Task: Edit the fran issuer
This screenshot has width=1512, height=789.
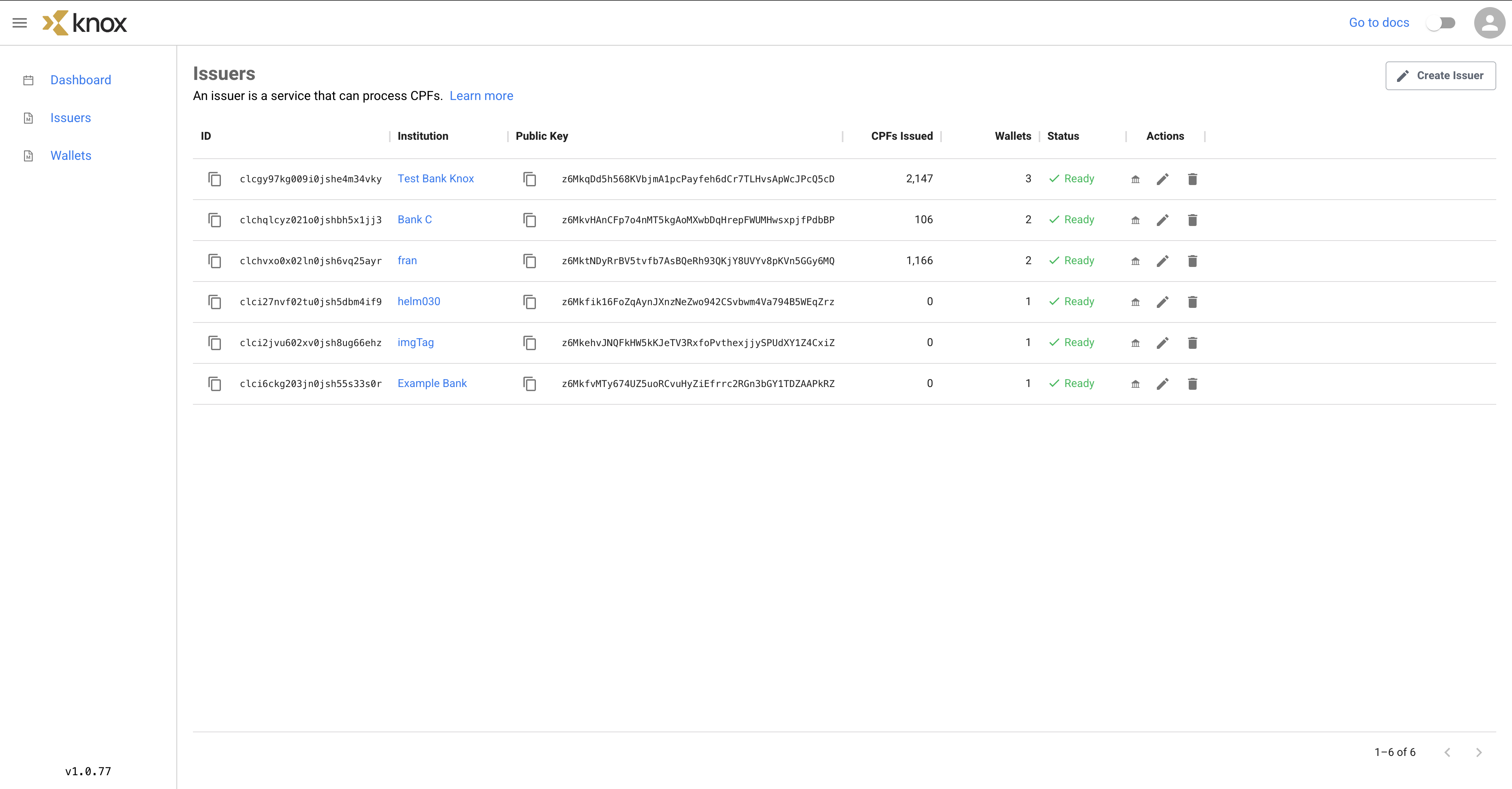Action: pyautogui.click(x=1162, y=261)
